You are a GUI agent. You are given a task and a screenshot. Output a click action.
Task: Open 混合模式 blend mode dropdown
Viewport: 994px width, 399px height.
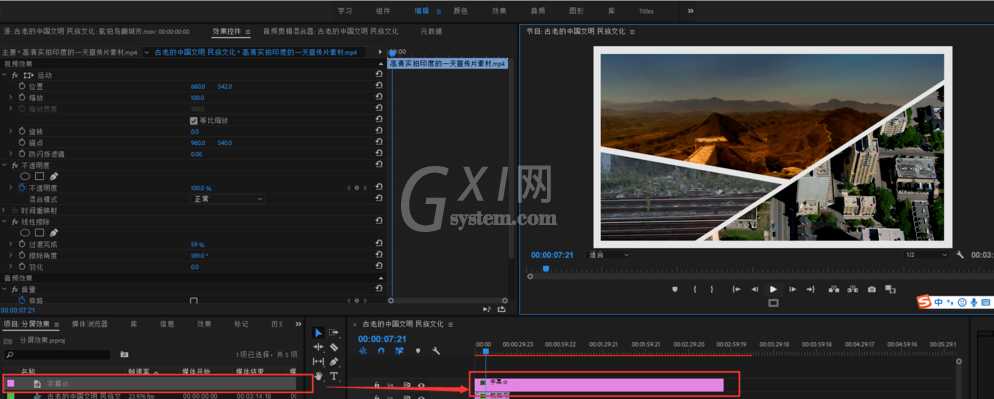tap(227, 199)
